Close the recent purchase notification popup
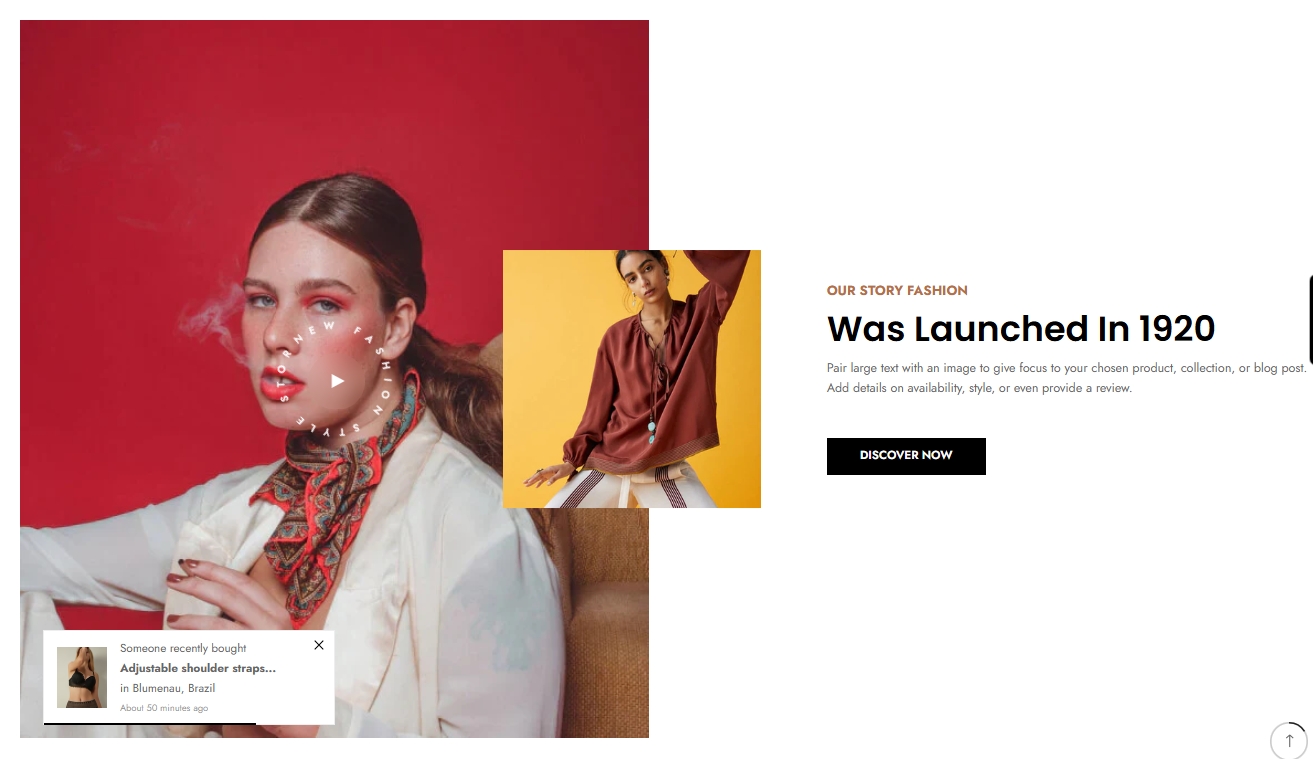1313x759 pixels. pos(319,645)
